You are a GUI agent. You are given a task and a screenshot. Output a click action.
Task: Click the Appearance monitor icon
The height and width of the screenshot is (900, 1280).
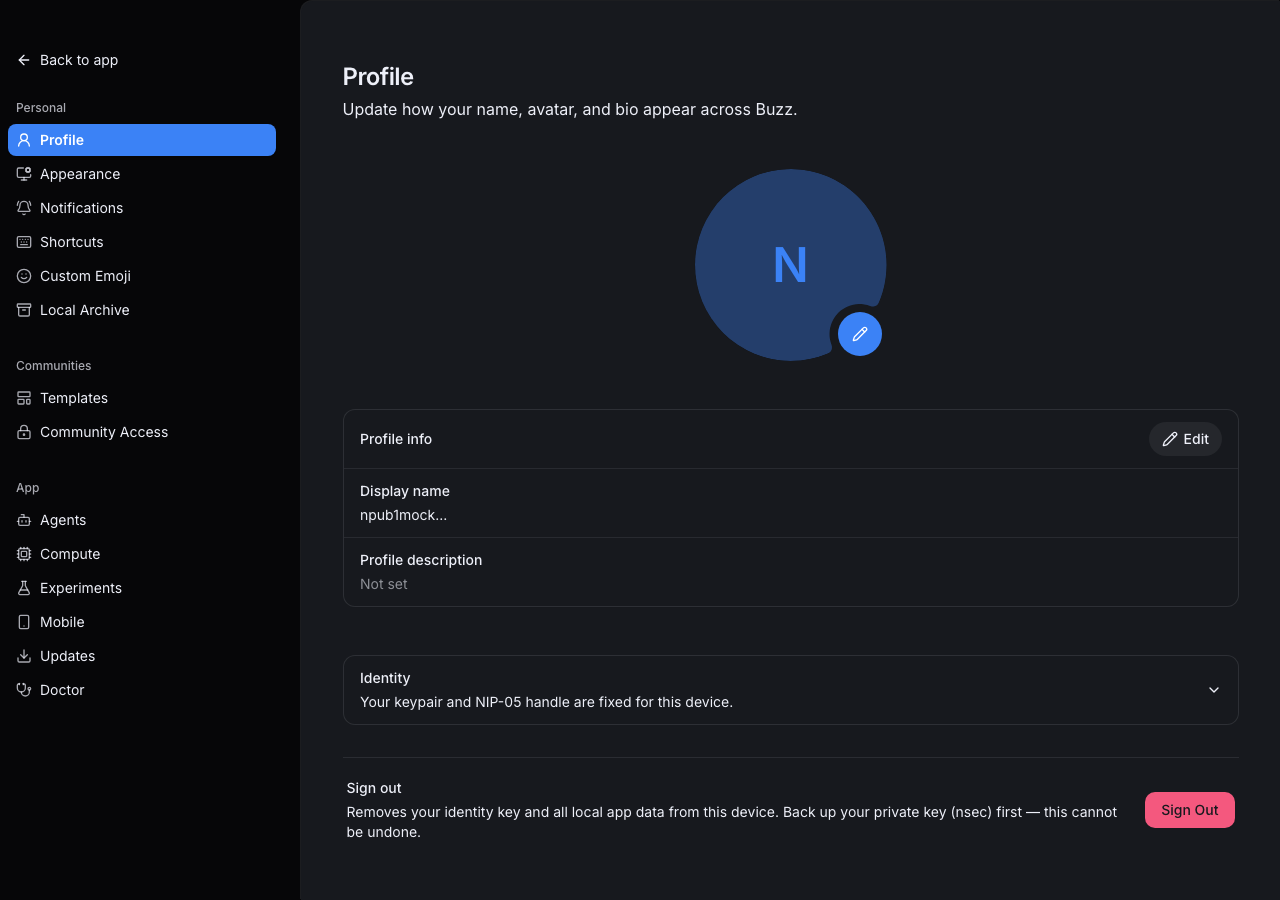pyautogui.click(x=24, y=174)
